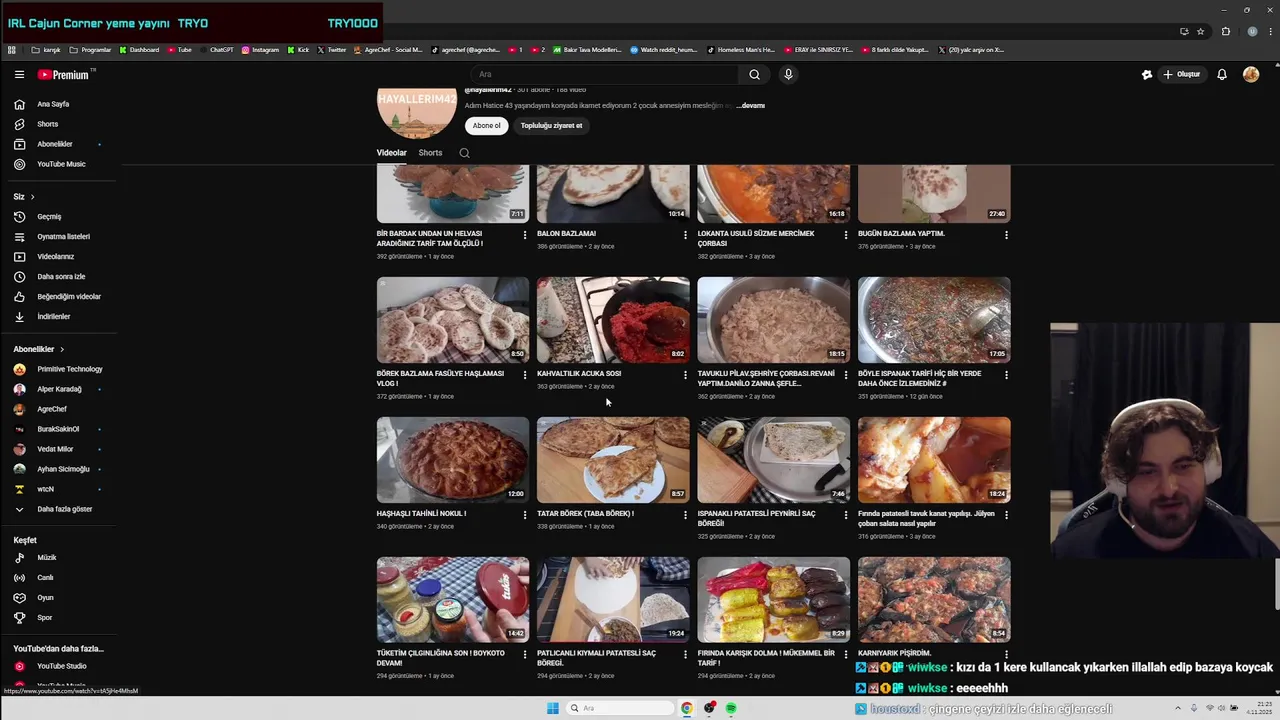Open Balon Bazlama video title

566,233
